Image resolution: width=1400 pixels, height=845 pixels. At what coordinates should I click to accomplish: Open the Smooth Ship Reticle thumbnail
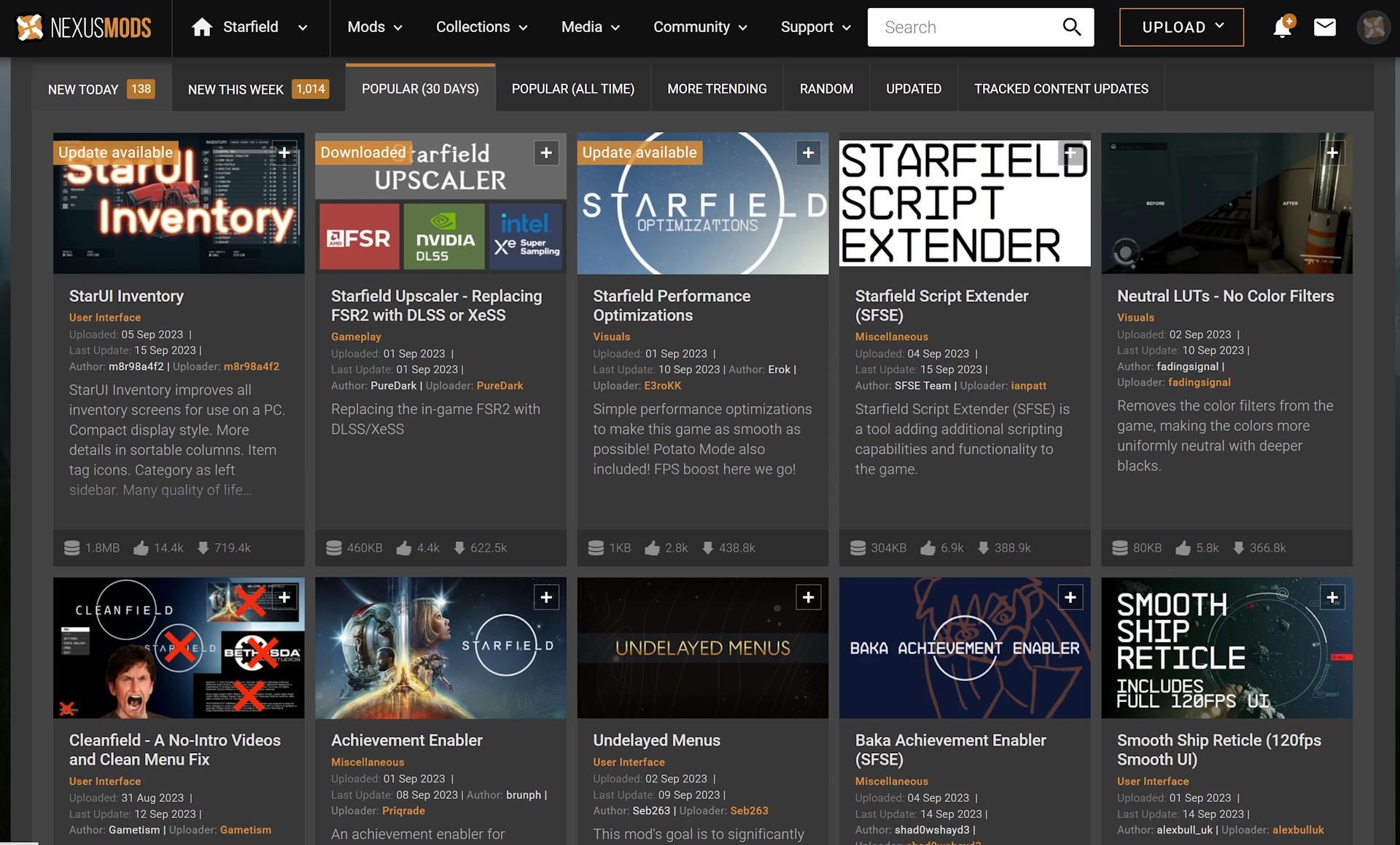tap(1226, 648)
